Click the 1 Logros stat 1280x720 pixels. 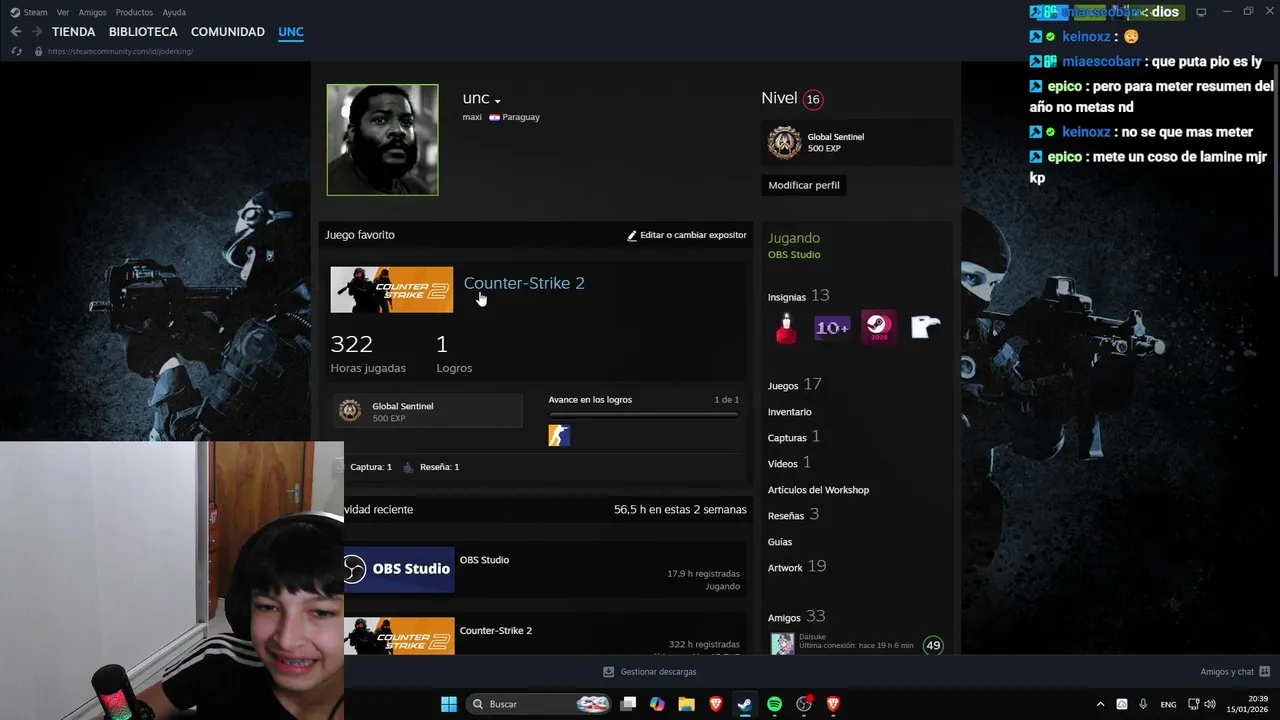pyautogui.click(x=454, y=353)
